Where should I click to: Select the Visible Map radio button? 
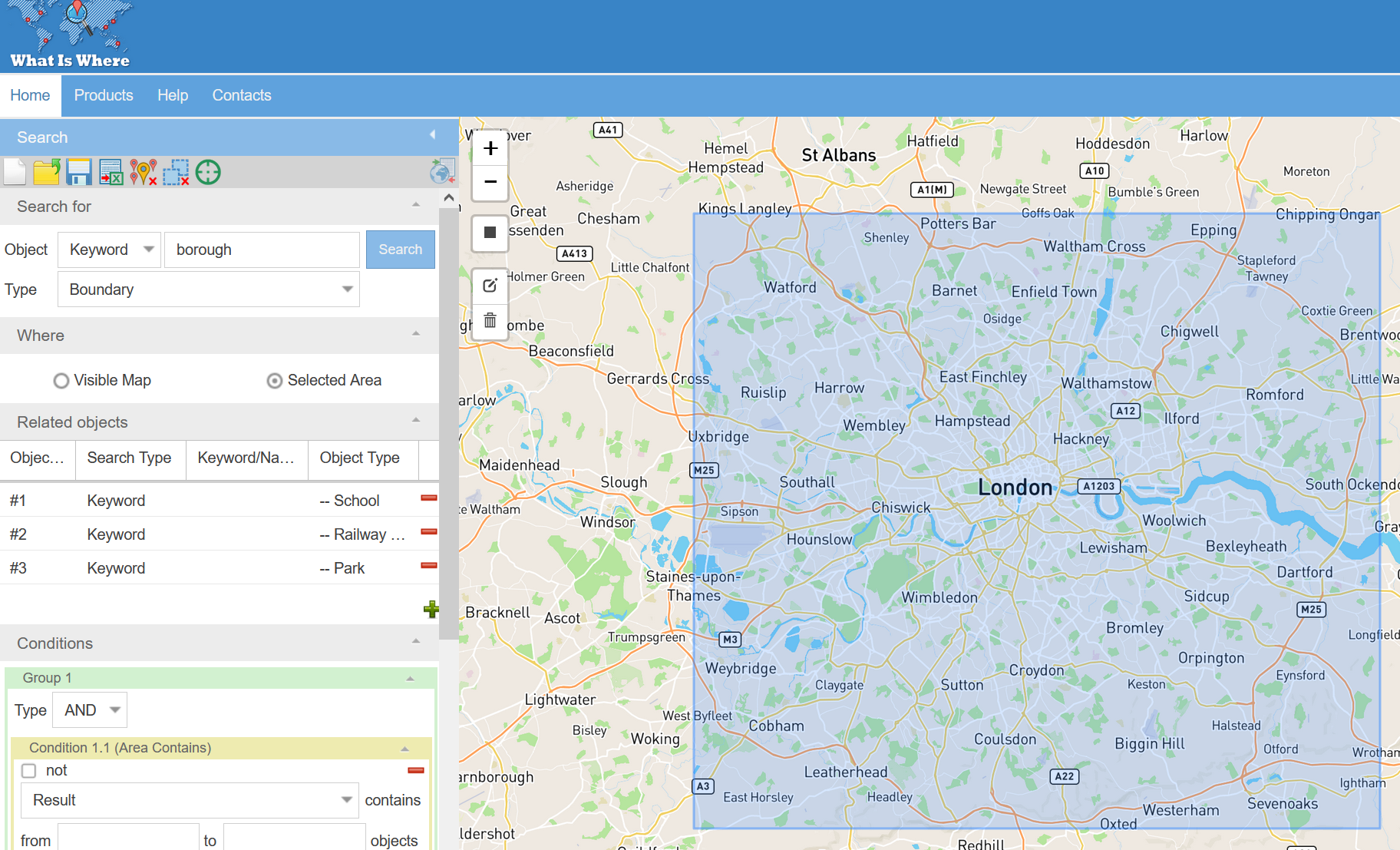(61, 381)
